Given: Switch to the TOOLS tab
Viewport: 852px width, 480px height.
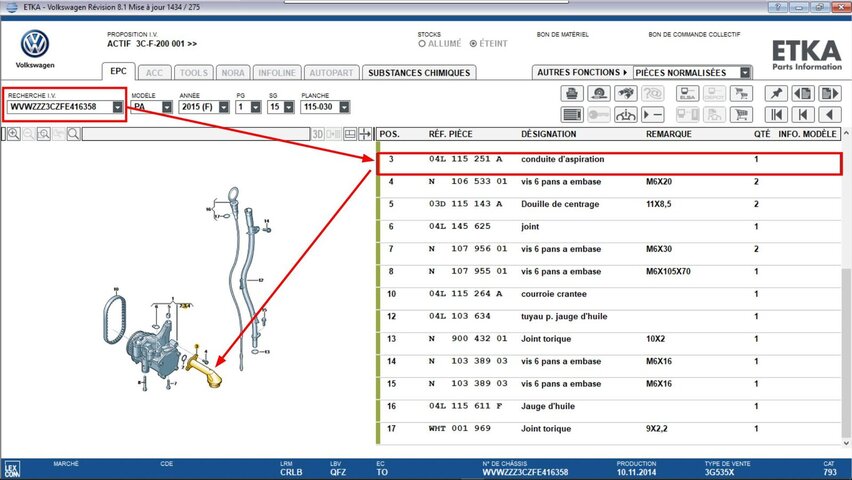Looking at the screenshot, I should (x=194, y=73).
